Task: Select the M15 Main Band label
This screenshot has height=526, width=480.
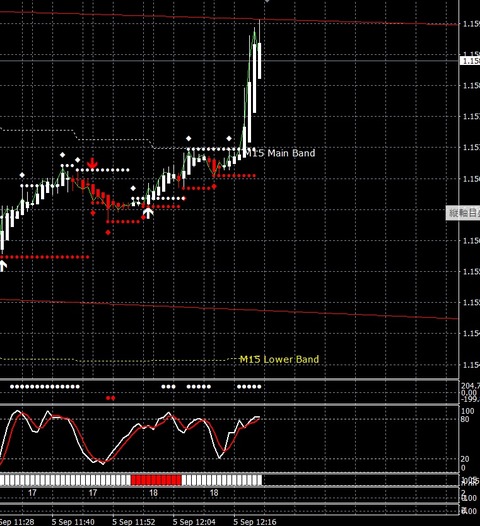Action: [x=280, y=153]
